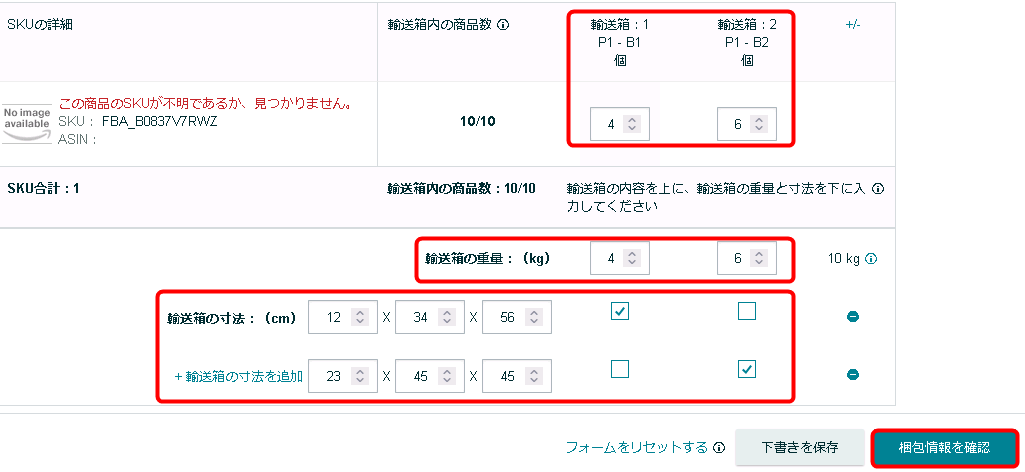Adjust quantity stepper for 輸送箱 1

point(632,125)
